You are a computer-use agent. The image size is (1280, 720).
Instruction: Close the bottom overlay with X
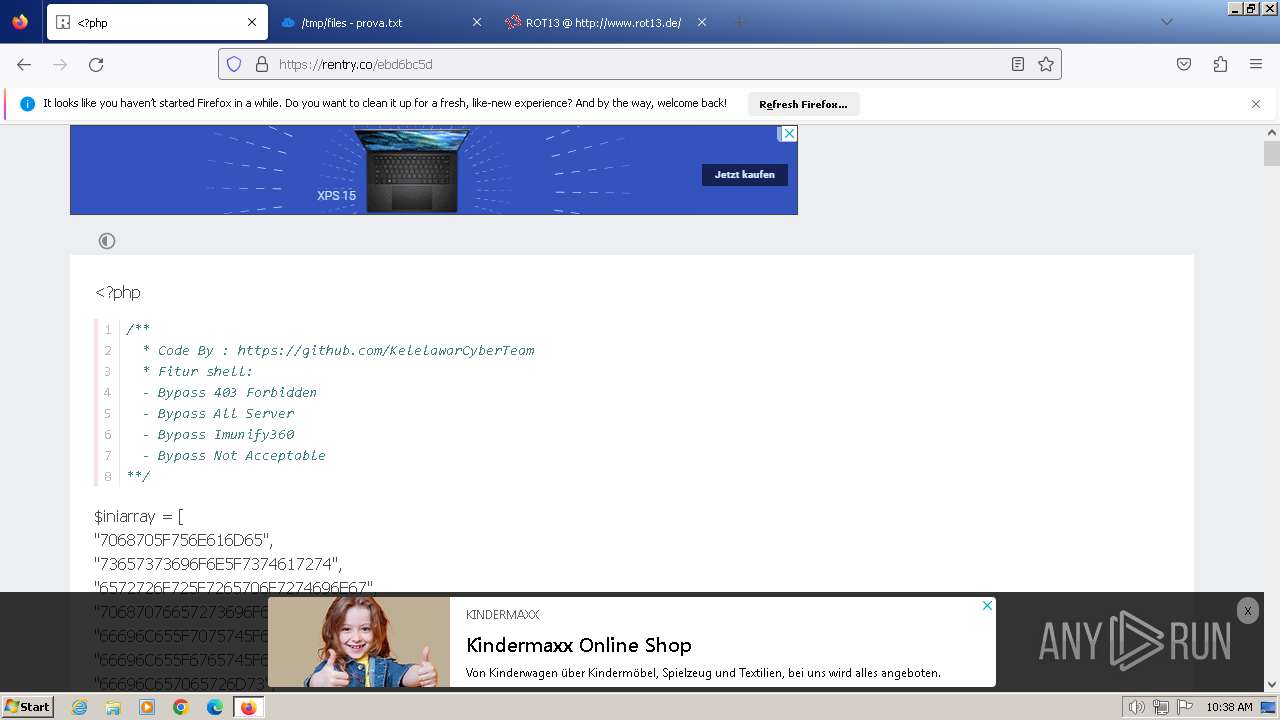(x=1247, y=611)
